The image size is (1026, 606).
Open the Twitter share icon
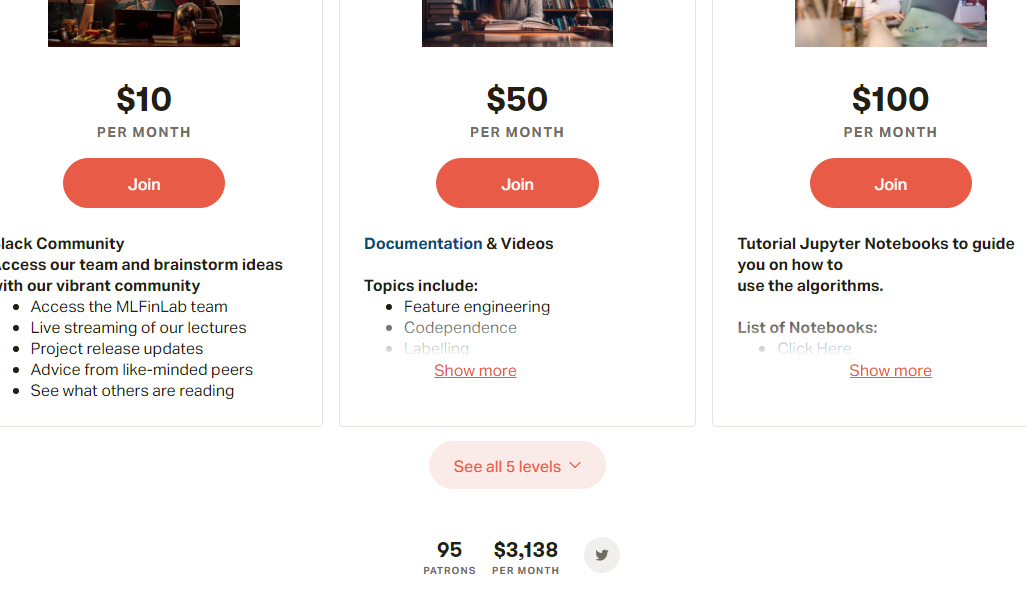tap(602, 555)
